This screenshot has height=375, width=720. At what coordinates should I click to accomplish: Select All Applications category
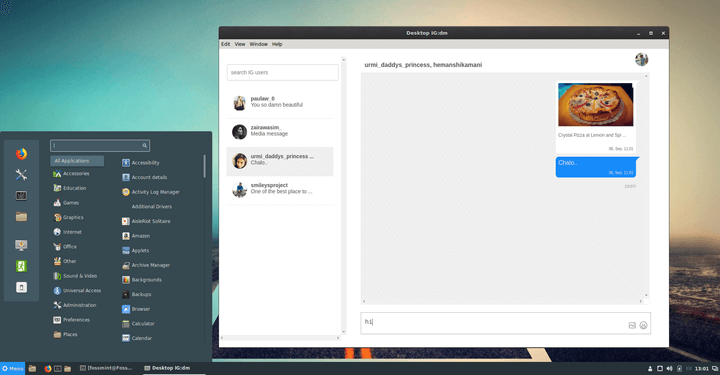[77, 161]
